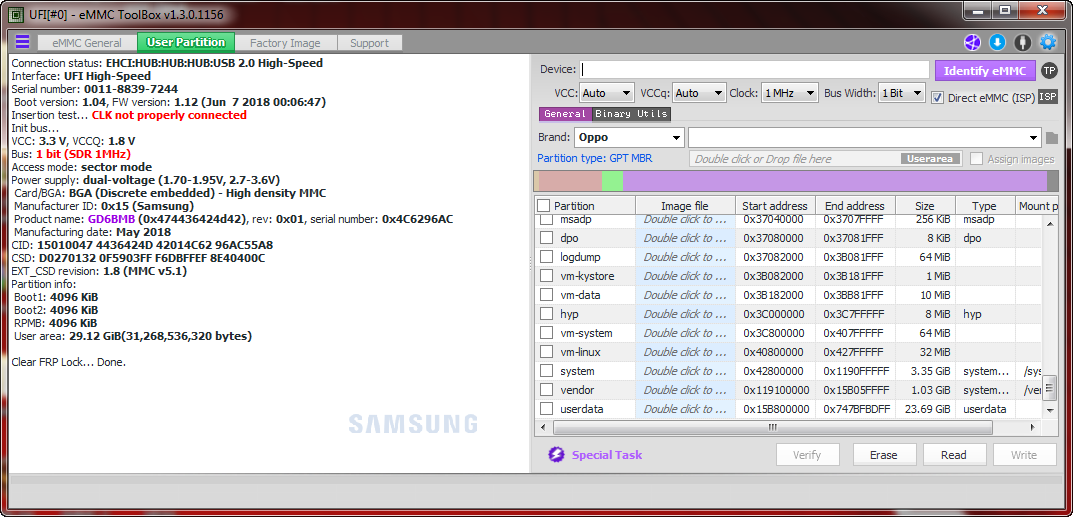Click the vm-system partition name
This screenshot has width=1073, height=517.
click(586, 333)
